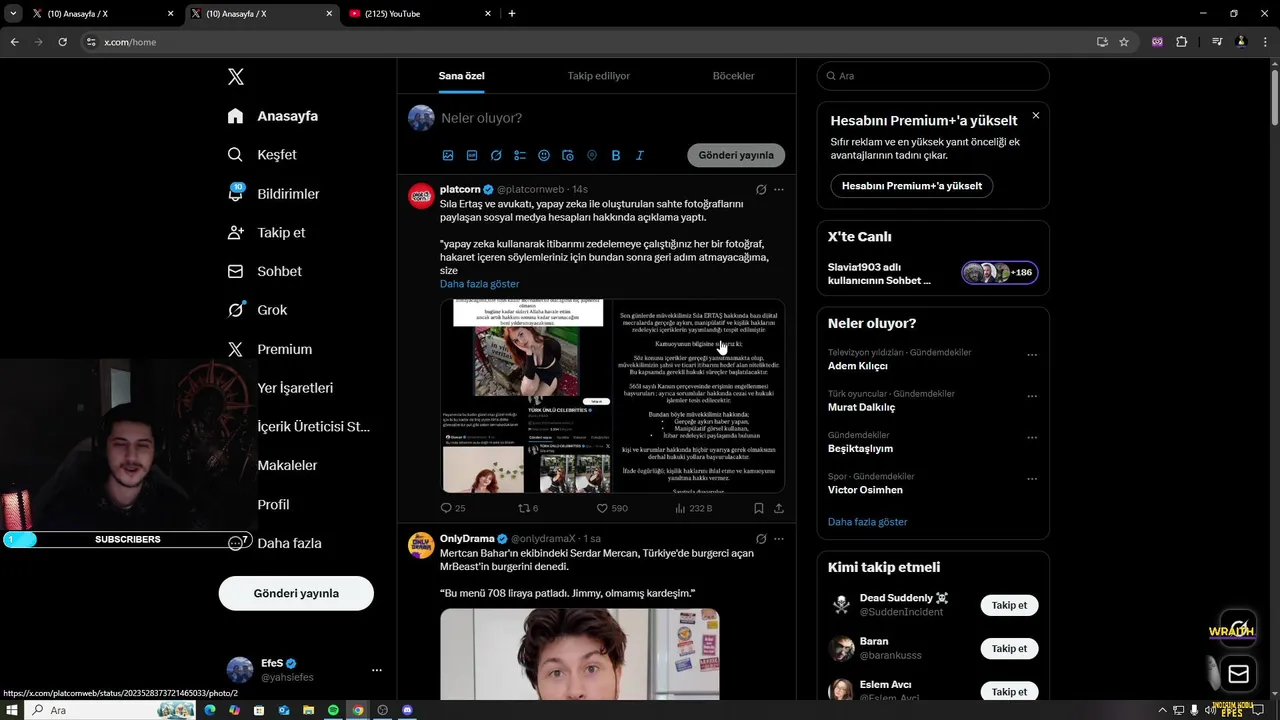Screen dimensions: 1280x720
Task: Open emoji picker in composer
Action: point(544,156)
